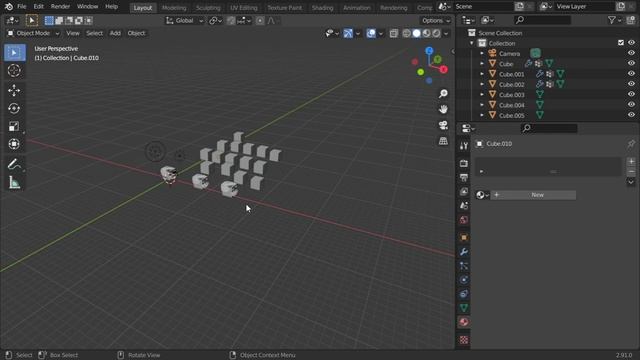
Task: Add a material slot with plus button
Action: click(x=631, y=162)
